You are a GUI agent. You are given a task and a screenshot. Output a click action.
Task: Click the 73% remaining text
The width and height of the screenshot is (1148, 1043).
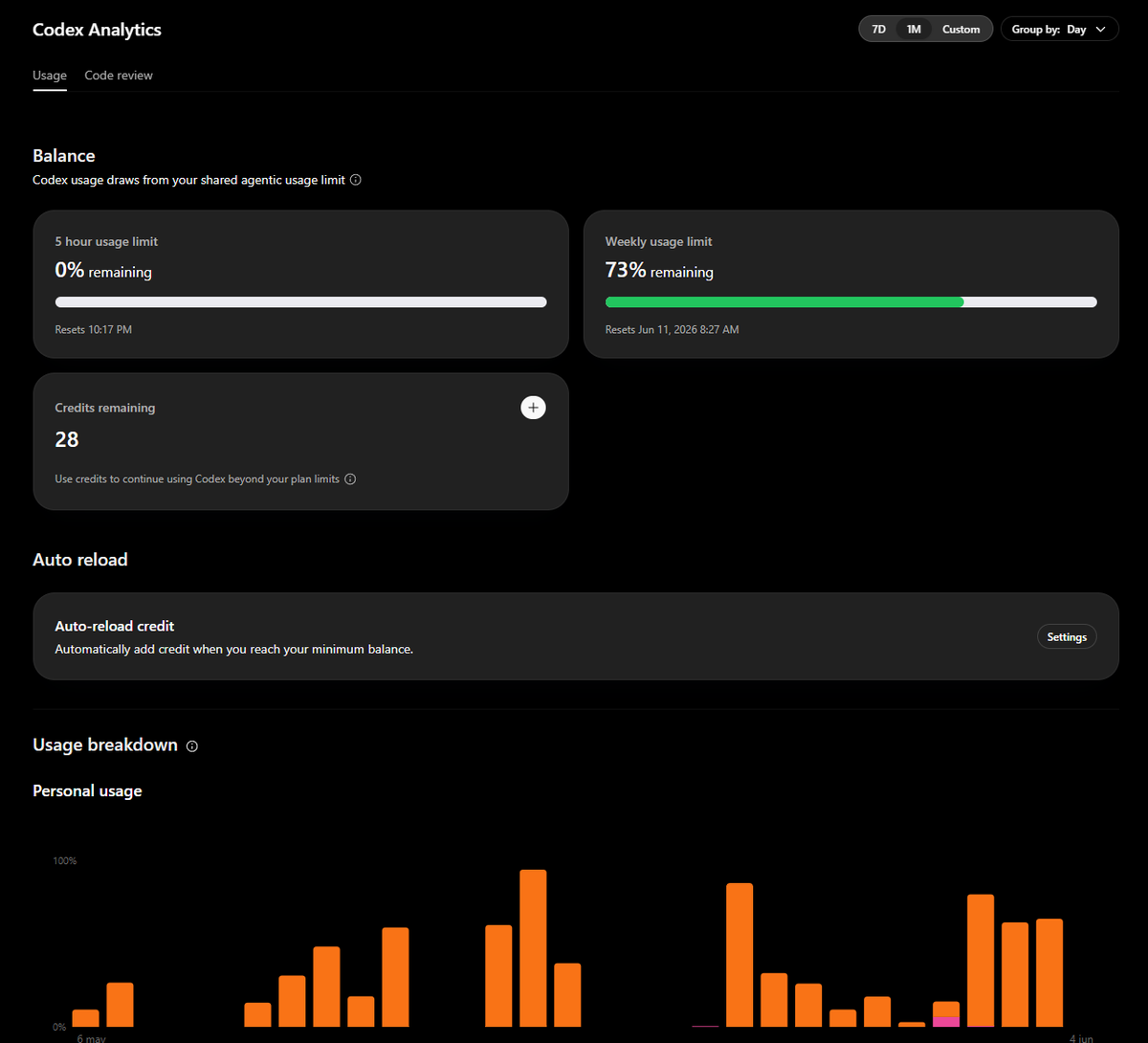[659, 271]
